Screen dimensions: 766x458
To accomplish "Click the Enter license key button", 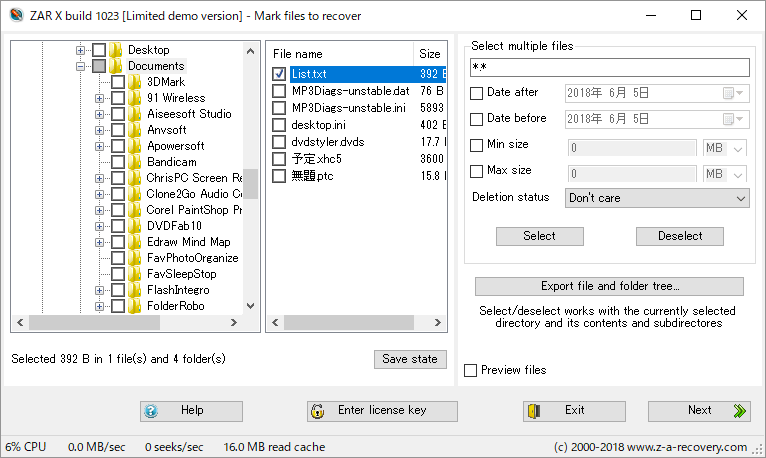I will pyautogui.click(x=382, y=411).
